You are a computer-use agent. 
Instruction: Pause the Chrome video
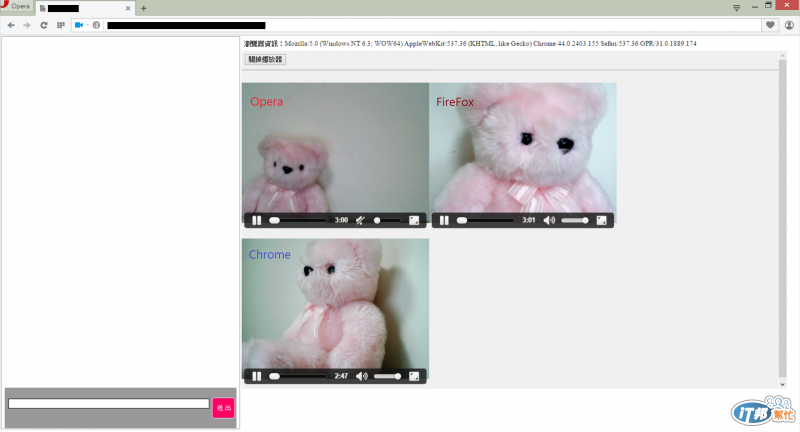[x=257, y=376]
